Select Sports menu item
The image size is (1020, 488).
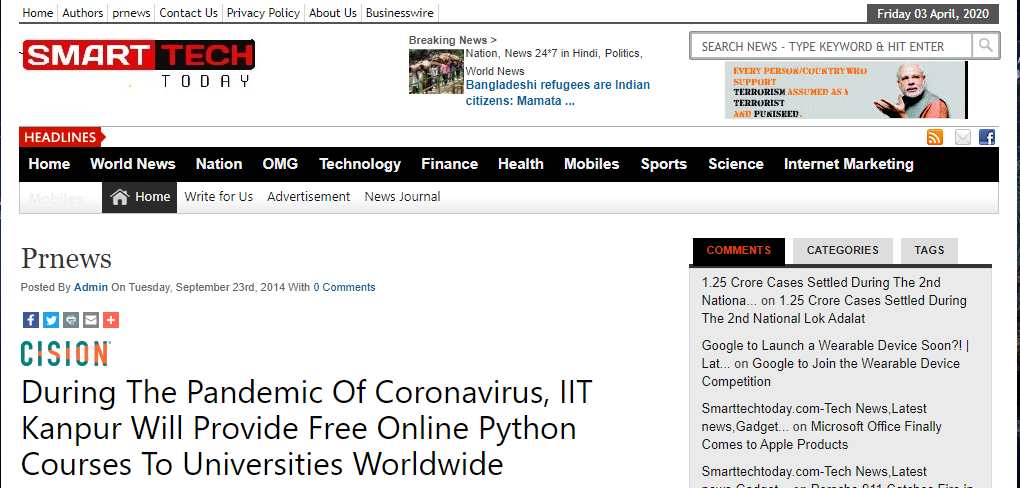[664, 164]
